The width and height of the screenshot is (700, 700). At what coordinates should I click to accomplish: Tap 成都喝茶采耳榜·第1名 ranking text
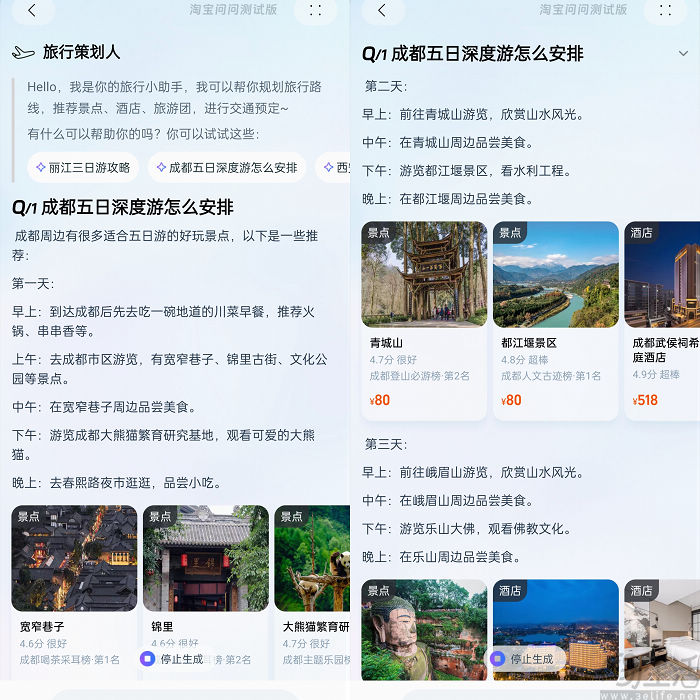point(70,660)
